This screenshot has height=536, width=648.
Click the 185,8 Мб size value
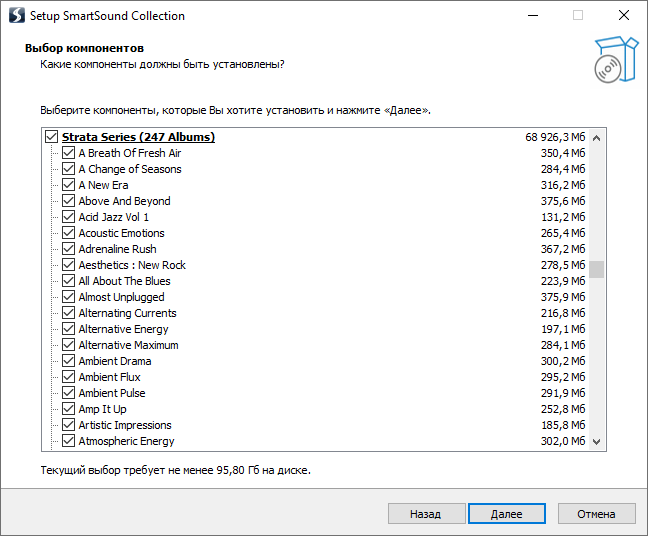pyautogui.click(x=563, y=425)
